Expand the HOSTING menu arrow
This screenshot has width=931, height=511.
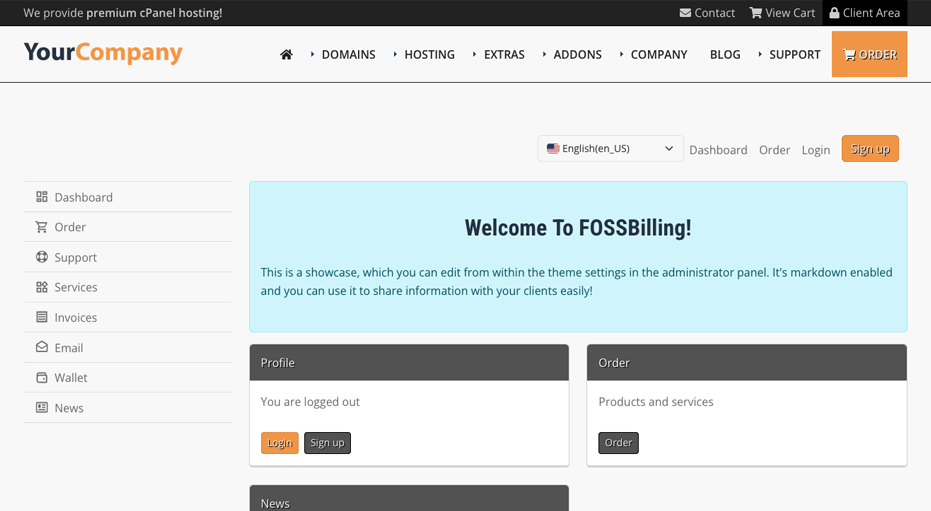point(395,55)
